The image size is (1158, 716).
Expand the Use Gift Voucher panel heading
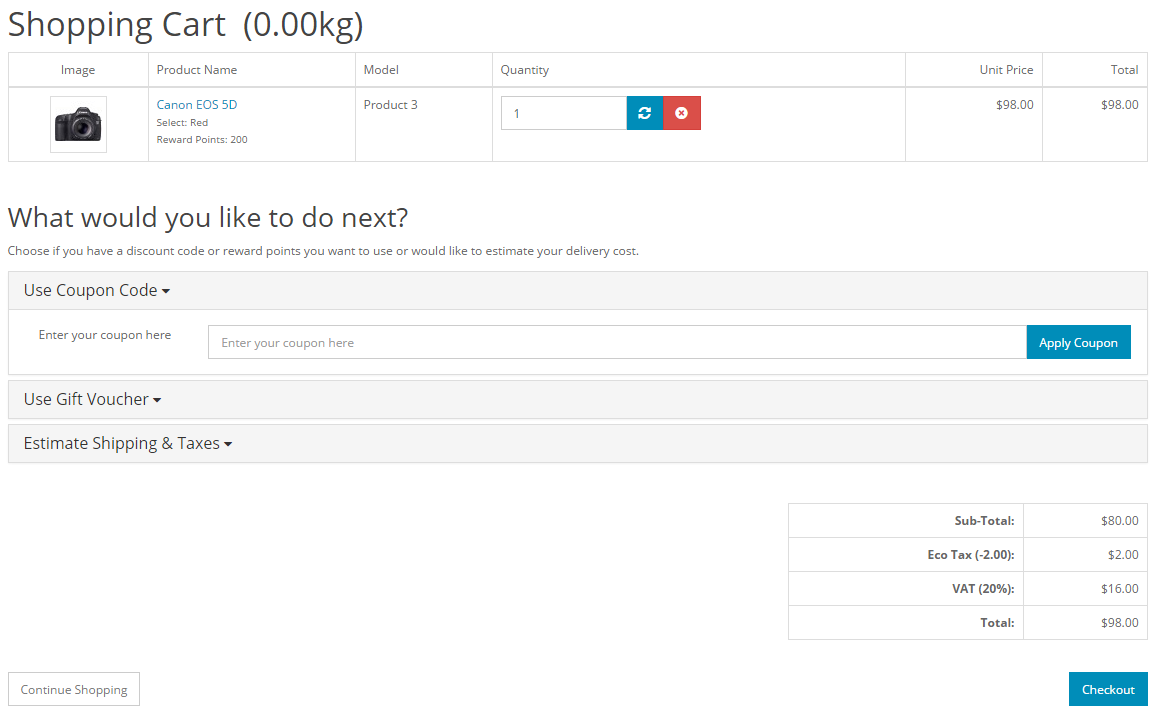(x=86, y=399)
